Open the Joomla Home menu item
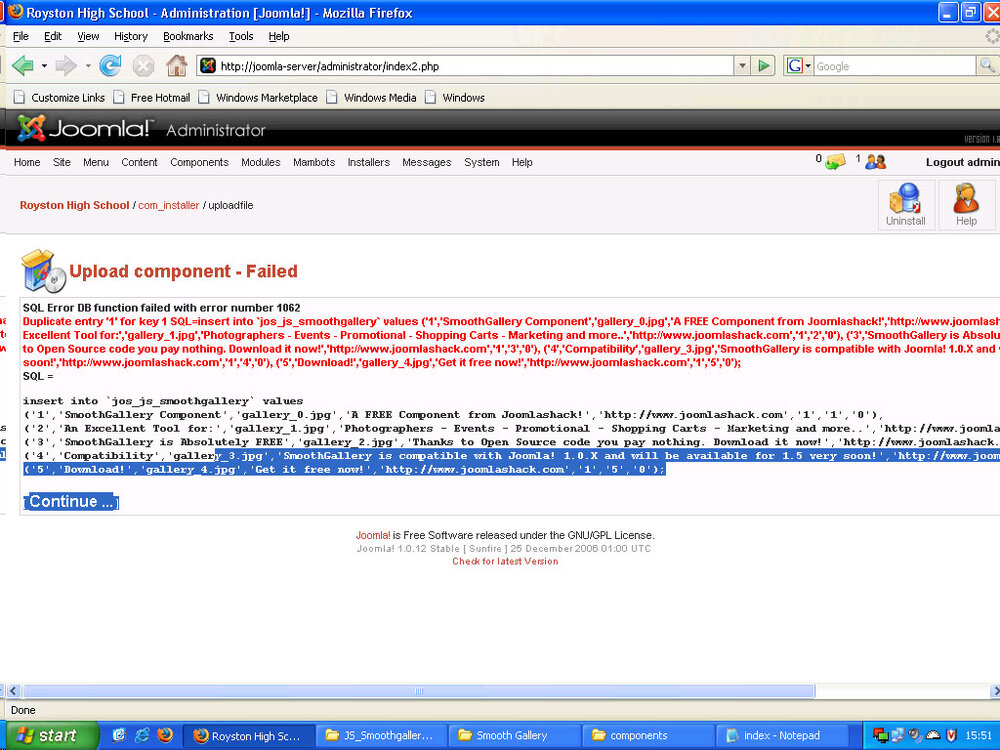 pyautogui.click(x=27, y=162)
